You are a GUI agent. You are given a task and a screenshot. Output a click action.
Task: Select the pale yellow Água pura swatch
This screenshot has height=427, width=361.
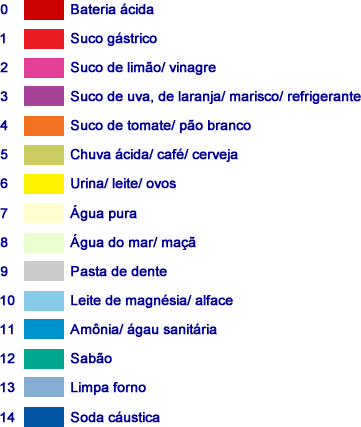(x=44, y=213)
